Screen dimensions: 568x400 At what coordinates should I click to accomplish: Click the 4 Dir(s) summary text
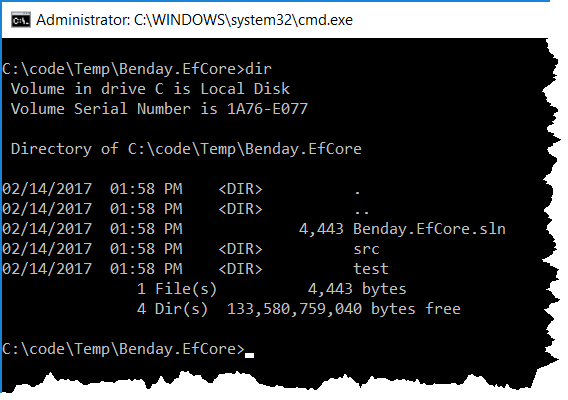pyautogui.click(x=172, y=309)
